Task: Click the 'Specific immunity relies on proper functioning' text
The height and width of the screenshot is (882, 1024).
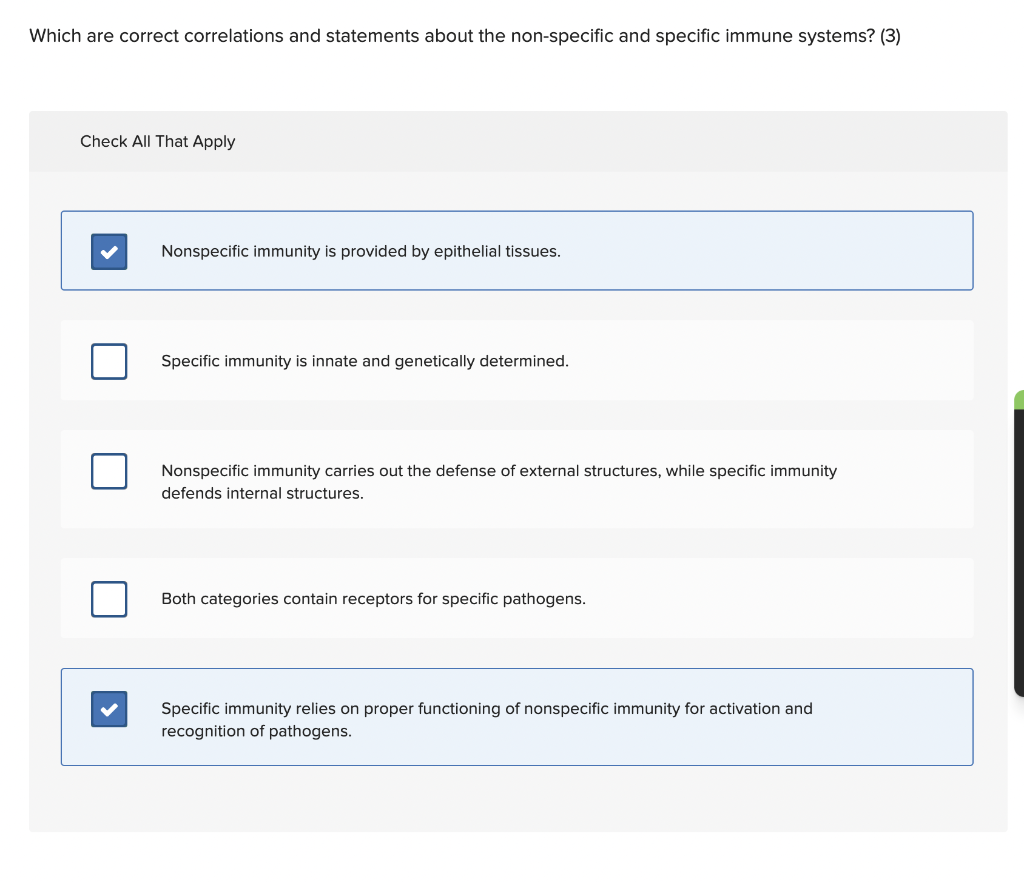Action: (x=487, y=709)
